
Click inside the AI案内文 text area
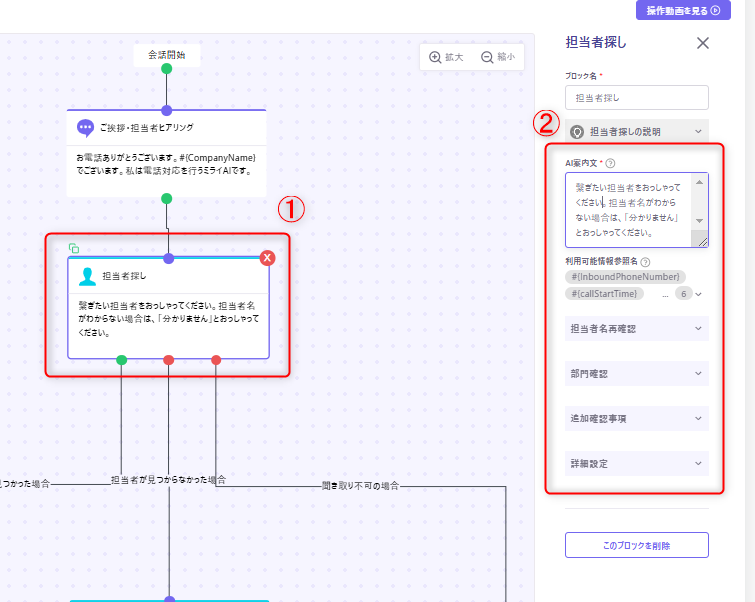click(626, 210)
